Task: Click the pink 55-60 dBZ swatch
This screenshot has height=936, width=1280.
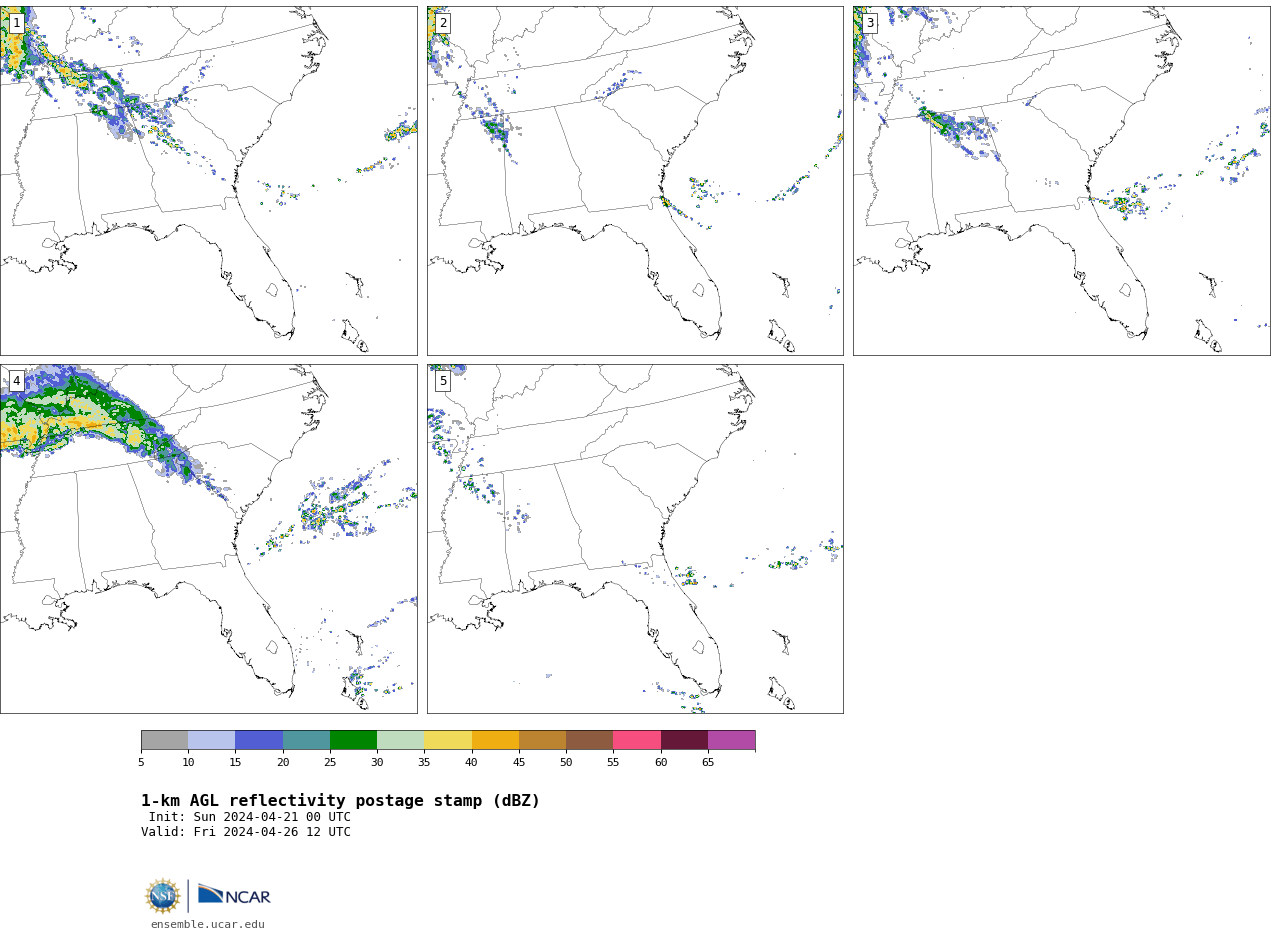Action: tap(637, 740)
